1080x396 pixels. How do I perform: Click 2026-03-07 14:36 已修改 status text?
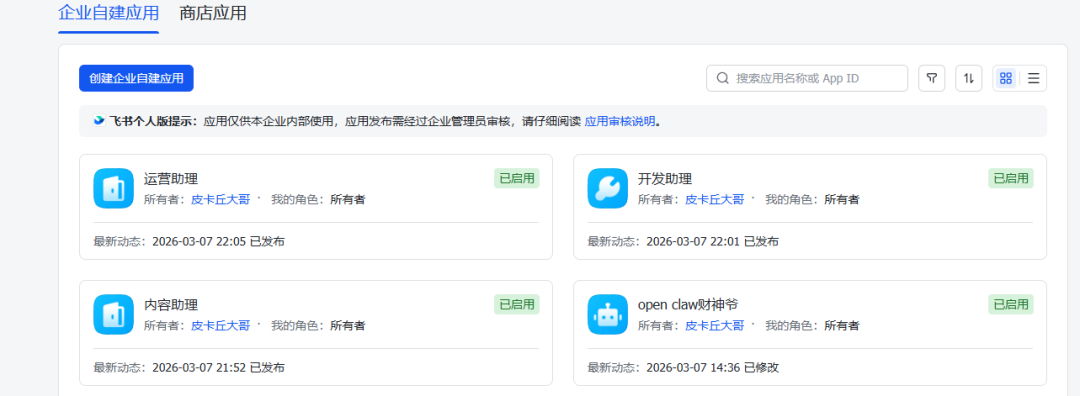(x=713, y=368)
